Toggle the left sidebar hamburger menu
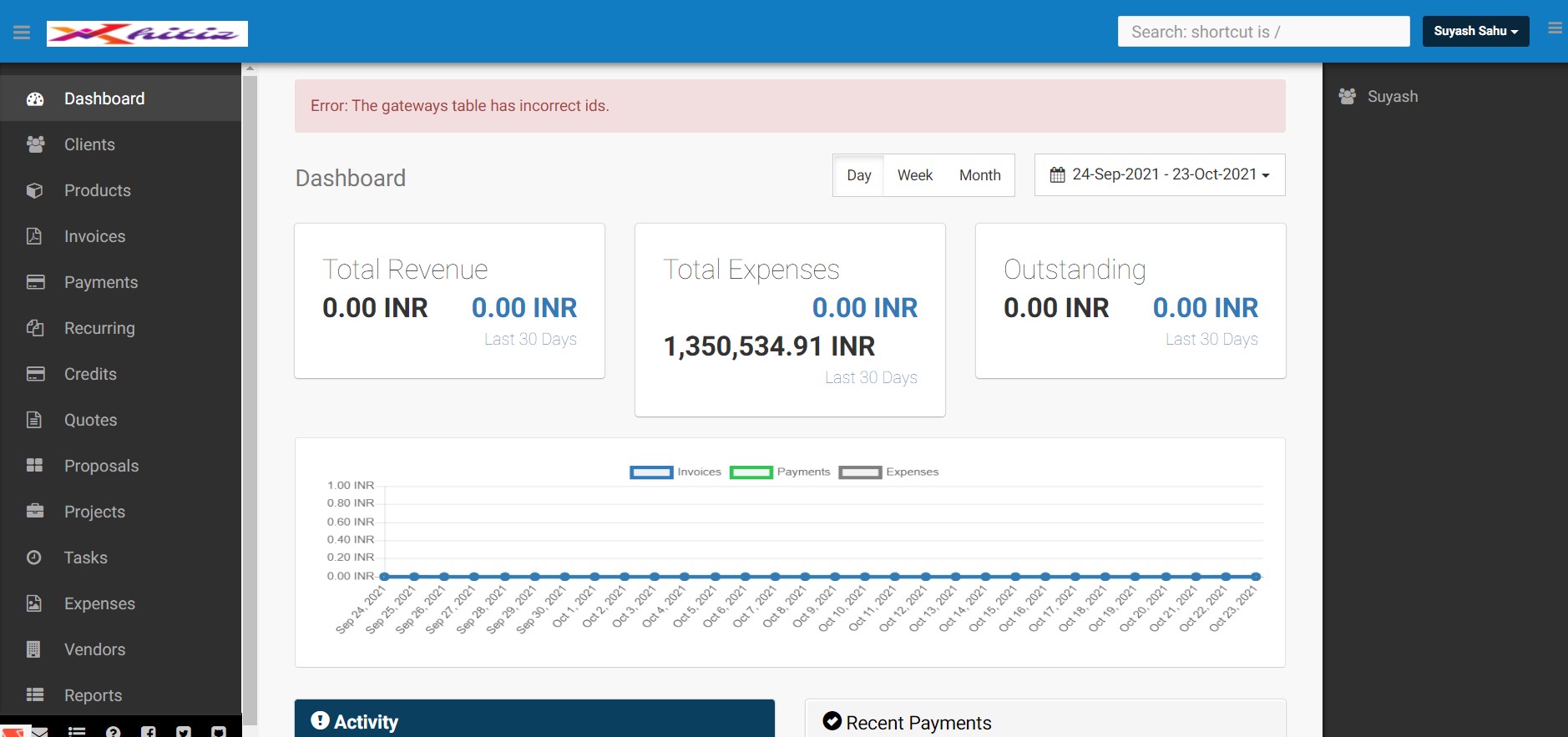The height and width of the screenshot is (737, 1568). [22, 33]
